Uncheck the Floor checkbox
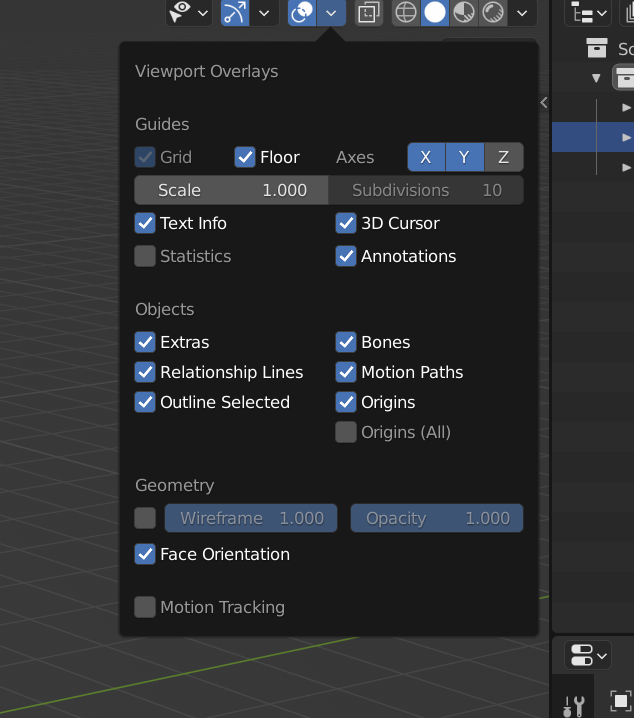This screenshot has height=718, width=634. (x=245, y=157)
